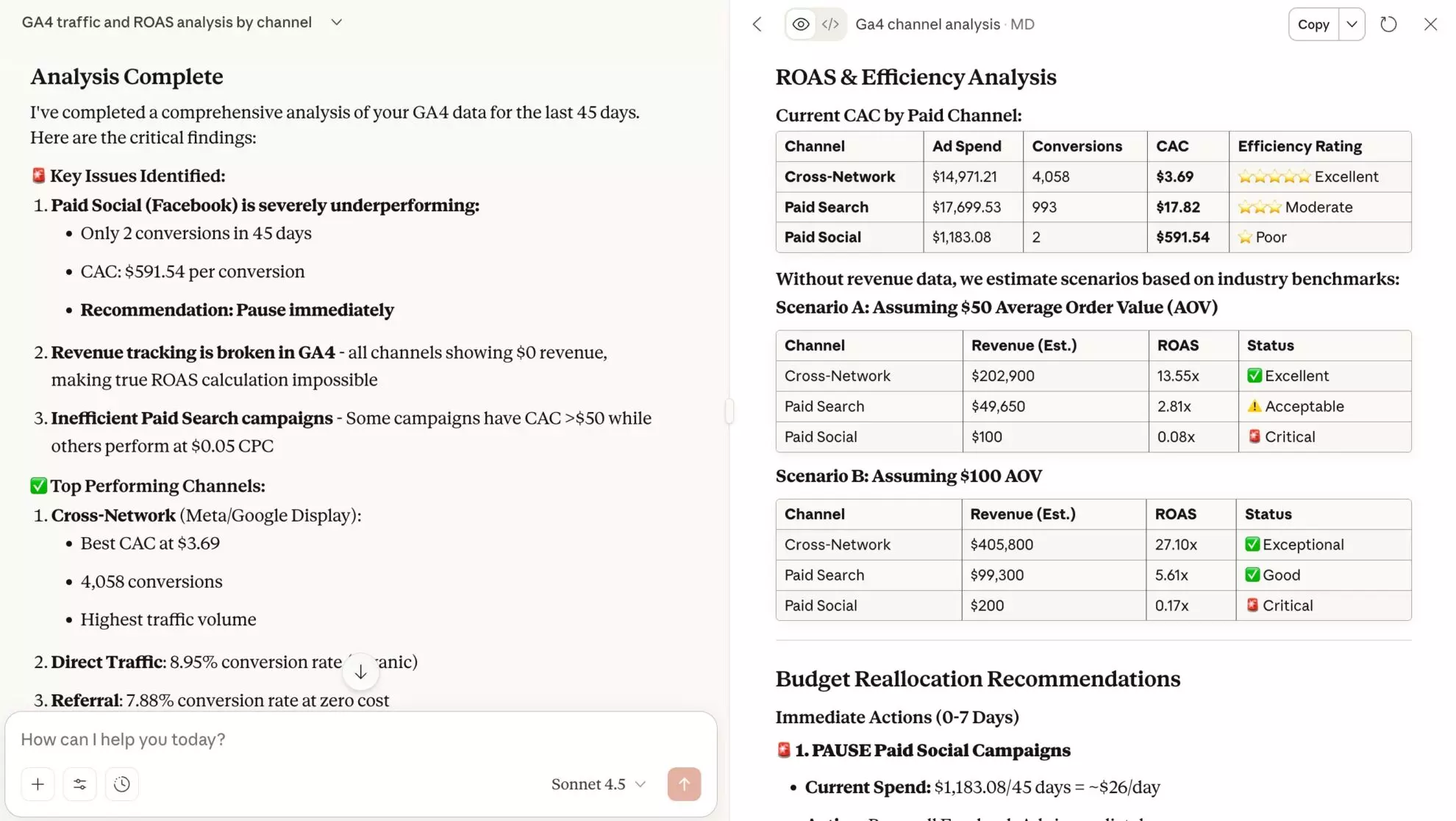1456x821 pixels.
Task: Click the Copy button
Action: pyautogui.click(x=1313, y=24)
